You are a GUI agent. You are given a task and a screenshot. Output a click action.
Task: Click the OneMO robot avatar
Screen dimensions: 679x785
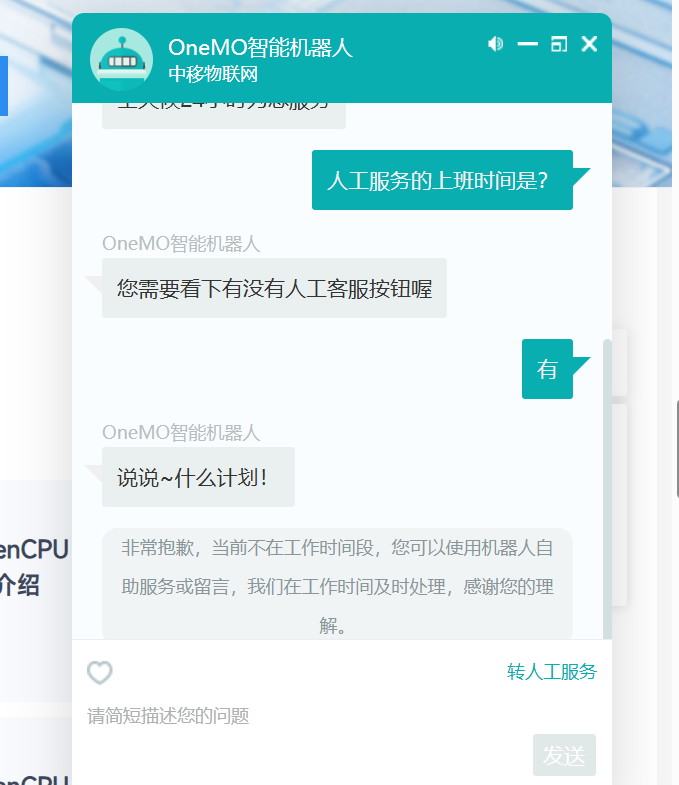tap(121, 60)
